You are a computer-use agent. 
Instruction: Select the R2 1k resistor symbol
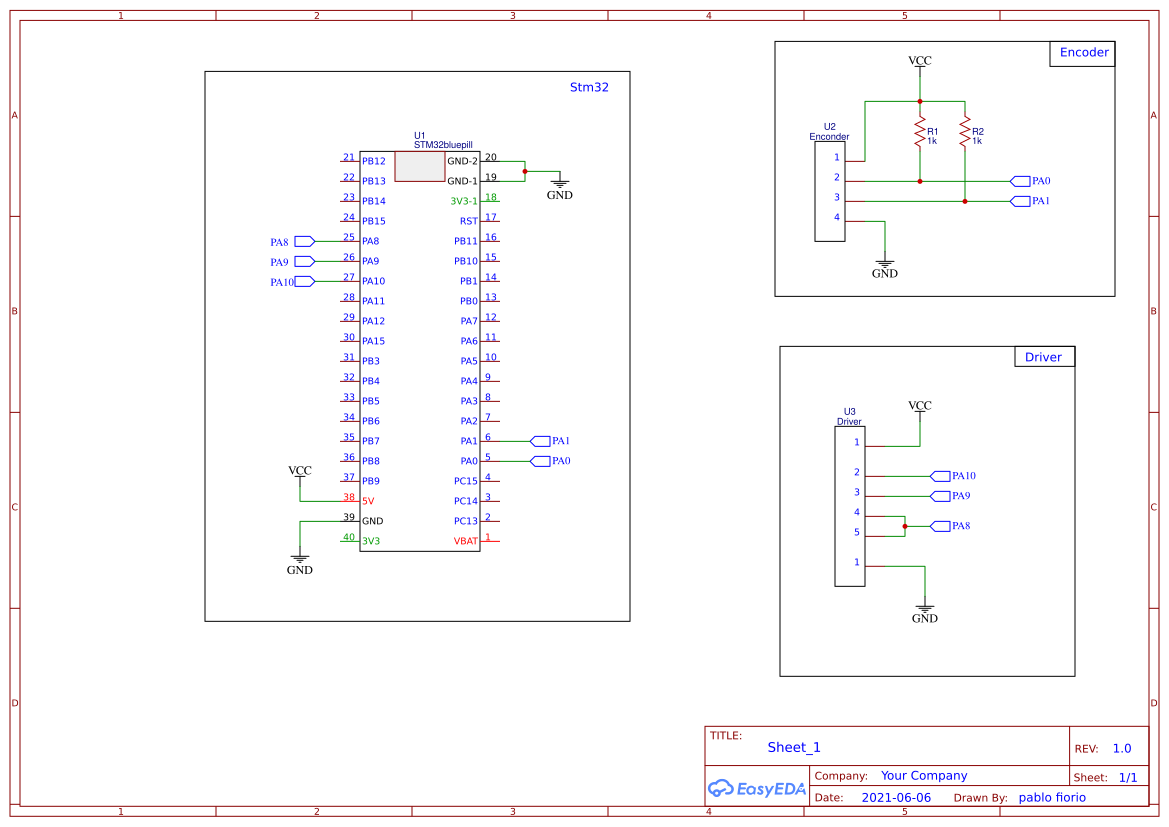[x=965, y=134]
